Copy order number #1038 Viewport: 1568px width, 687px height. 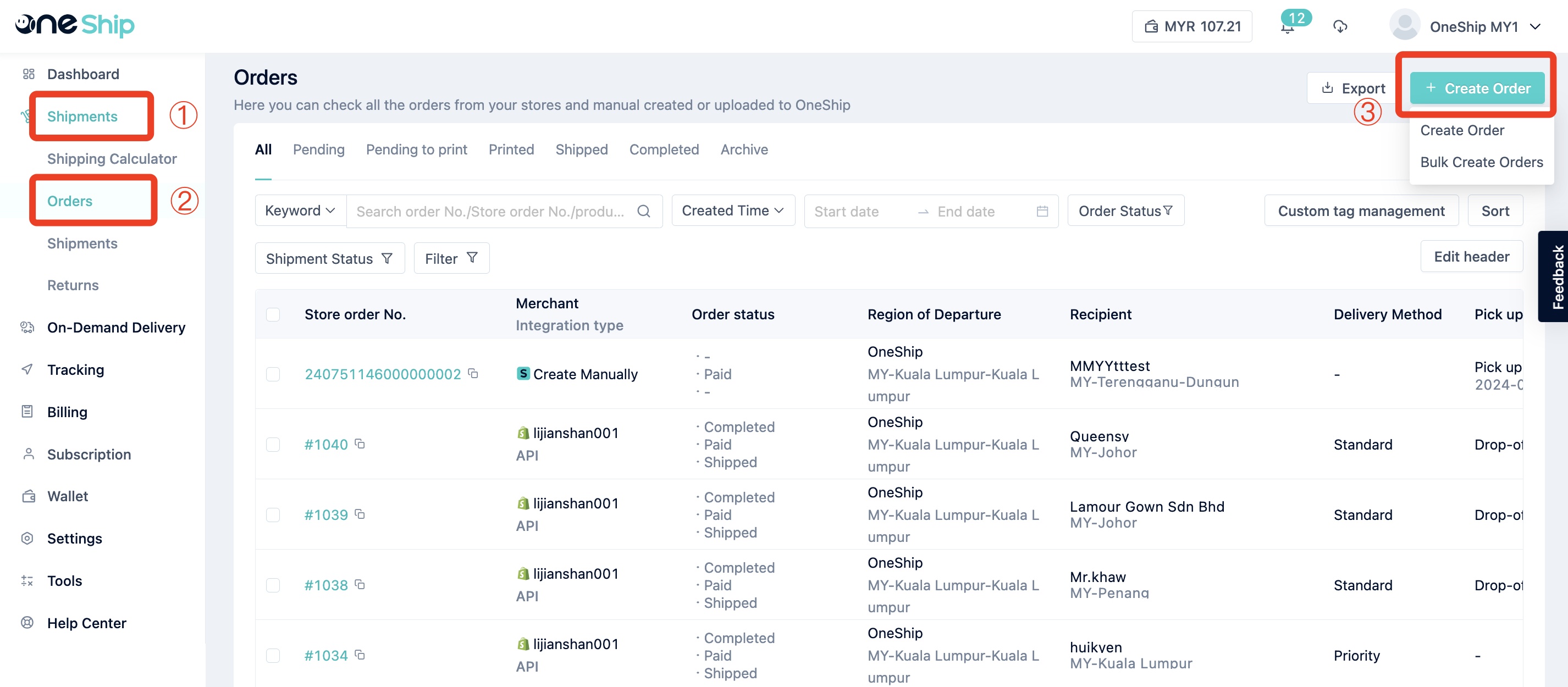[x=360, y=584]
